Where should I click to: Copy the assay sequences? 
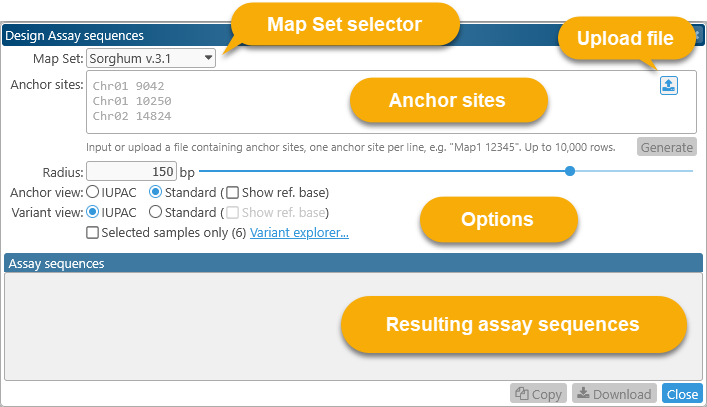[x=538, y=394]
